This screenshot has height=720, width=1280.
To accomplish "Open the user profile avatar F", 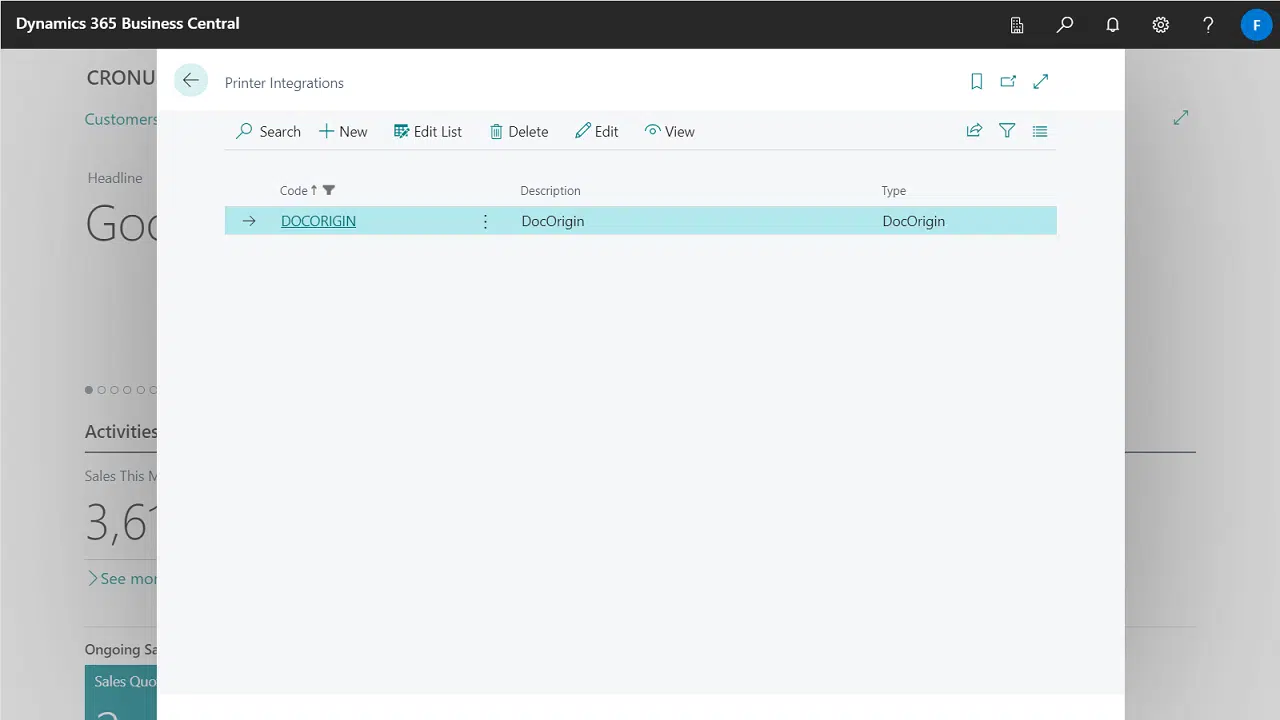I will 1256,24.
